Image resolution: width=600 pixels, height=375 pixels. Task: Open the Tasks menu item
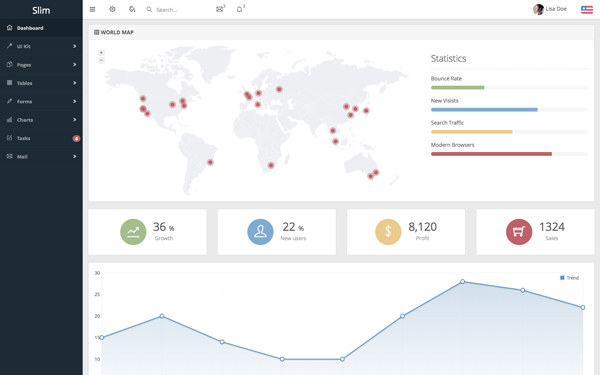[41, 138]
